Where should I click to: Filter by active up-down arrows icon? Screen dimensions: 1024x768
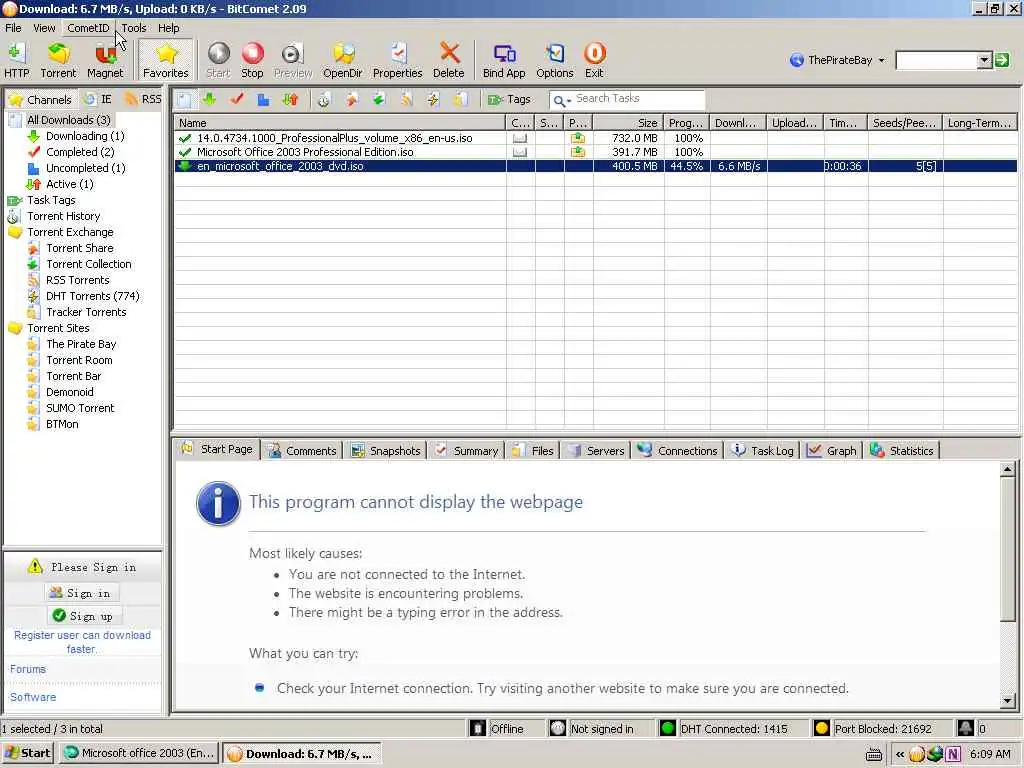coord(291,99)
